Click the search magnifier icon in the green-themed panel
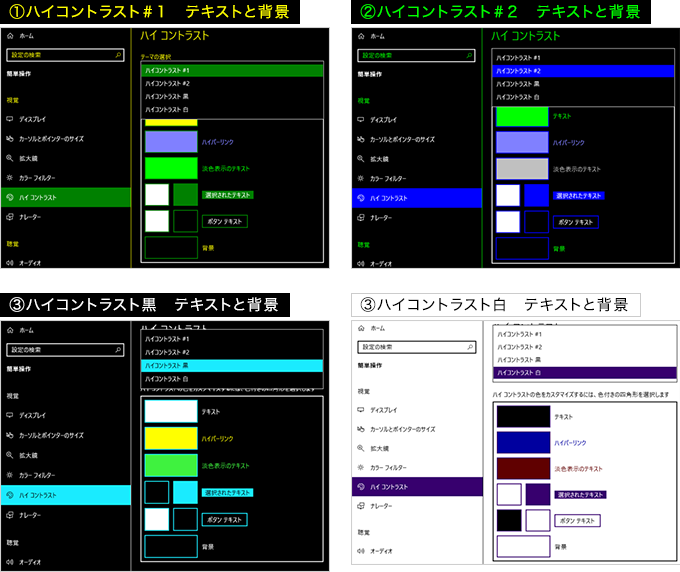Viewport: 680px width, 572px height. [x=117, y=56]
